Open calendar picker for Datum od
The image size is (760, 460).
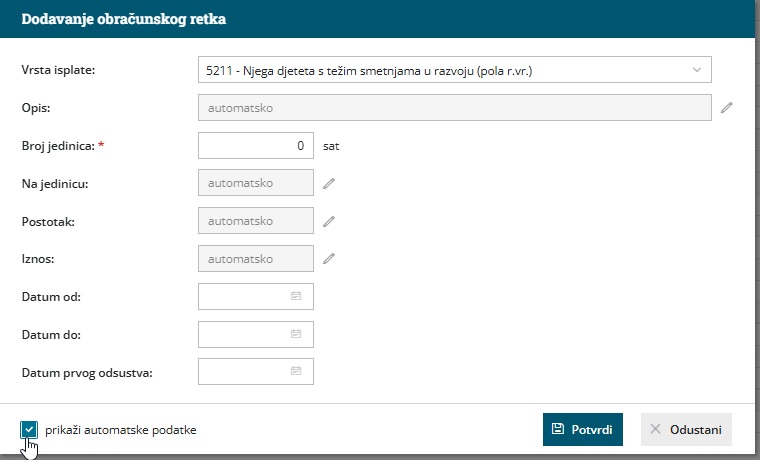click(296, 296)
